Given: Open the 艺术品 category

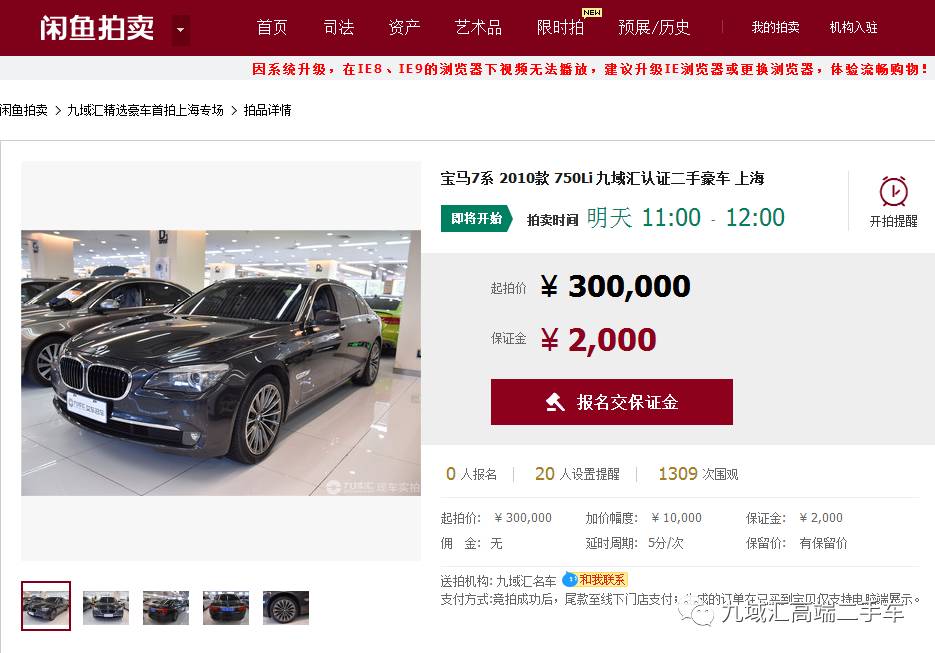Looking at the screenshot, I should coord(478,27).
